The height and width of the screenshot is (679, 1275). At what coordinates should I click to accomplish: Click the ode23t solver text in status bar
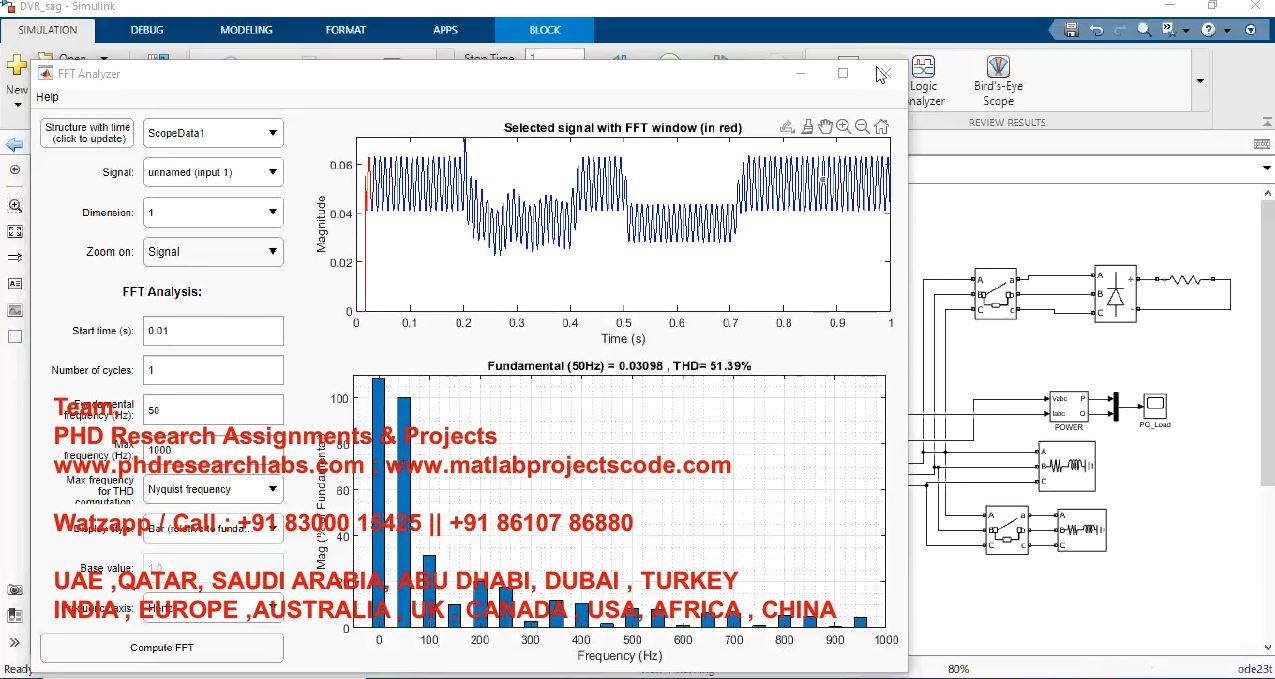coord(1255,669)
